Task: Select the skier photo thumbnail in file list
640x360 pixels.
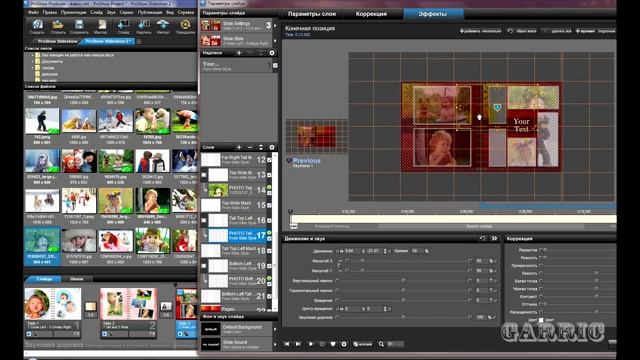Action: (x=42, y=121)
